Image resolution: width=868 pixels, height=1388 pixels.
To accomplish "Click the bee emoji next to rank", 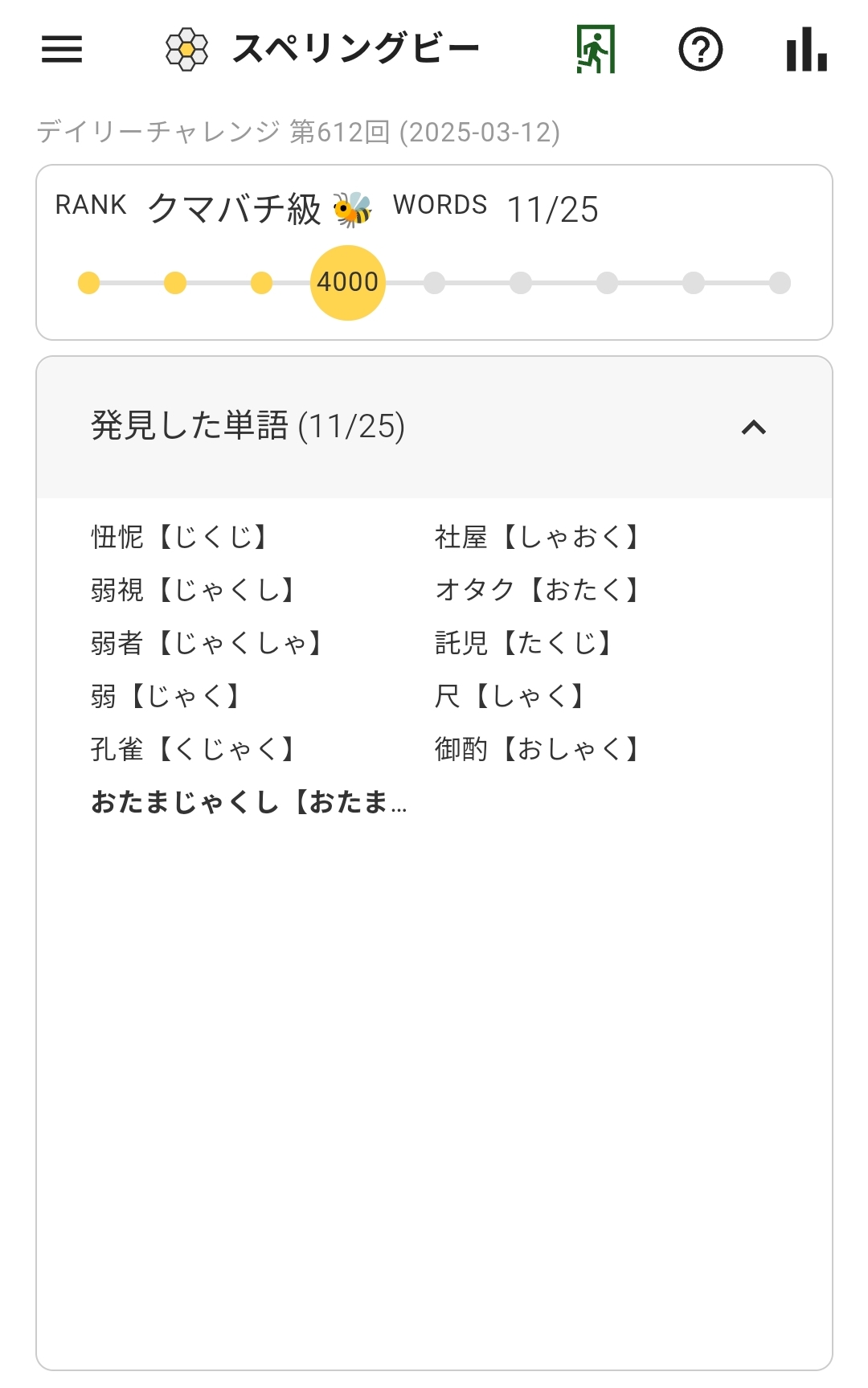I will [x=353, y=209].
